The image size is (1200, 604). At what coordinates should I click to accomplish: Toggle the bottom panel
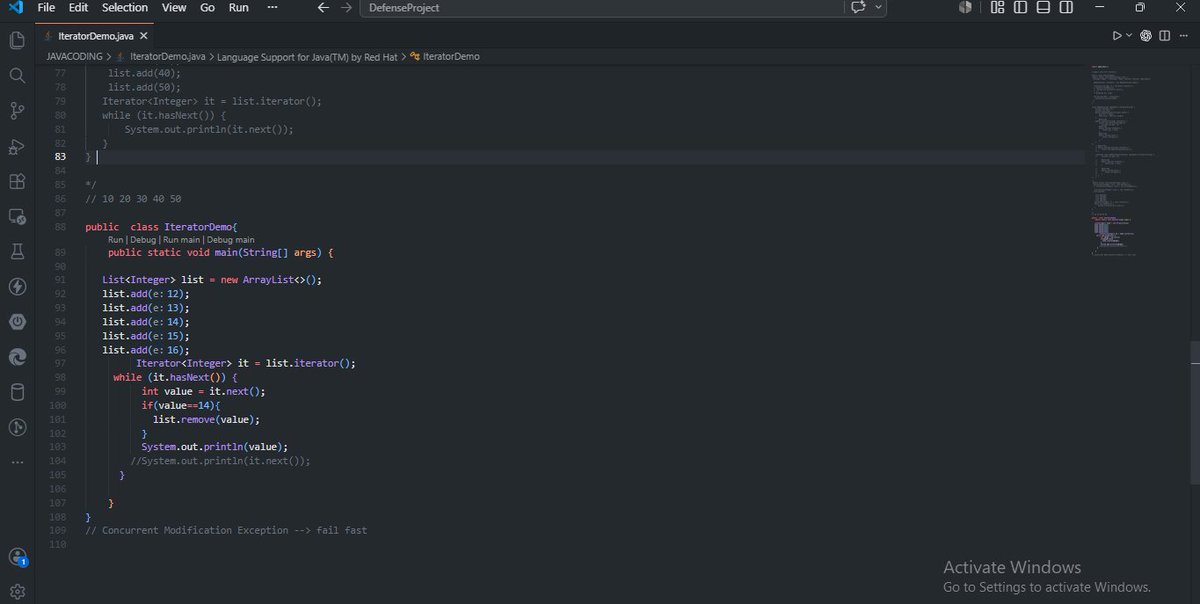point(1043,7)
